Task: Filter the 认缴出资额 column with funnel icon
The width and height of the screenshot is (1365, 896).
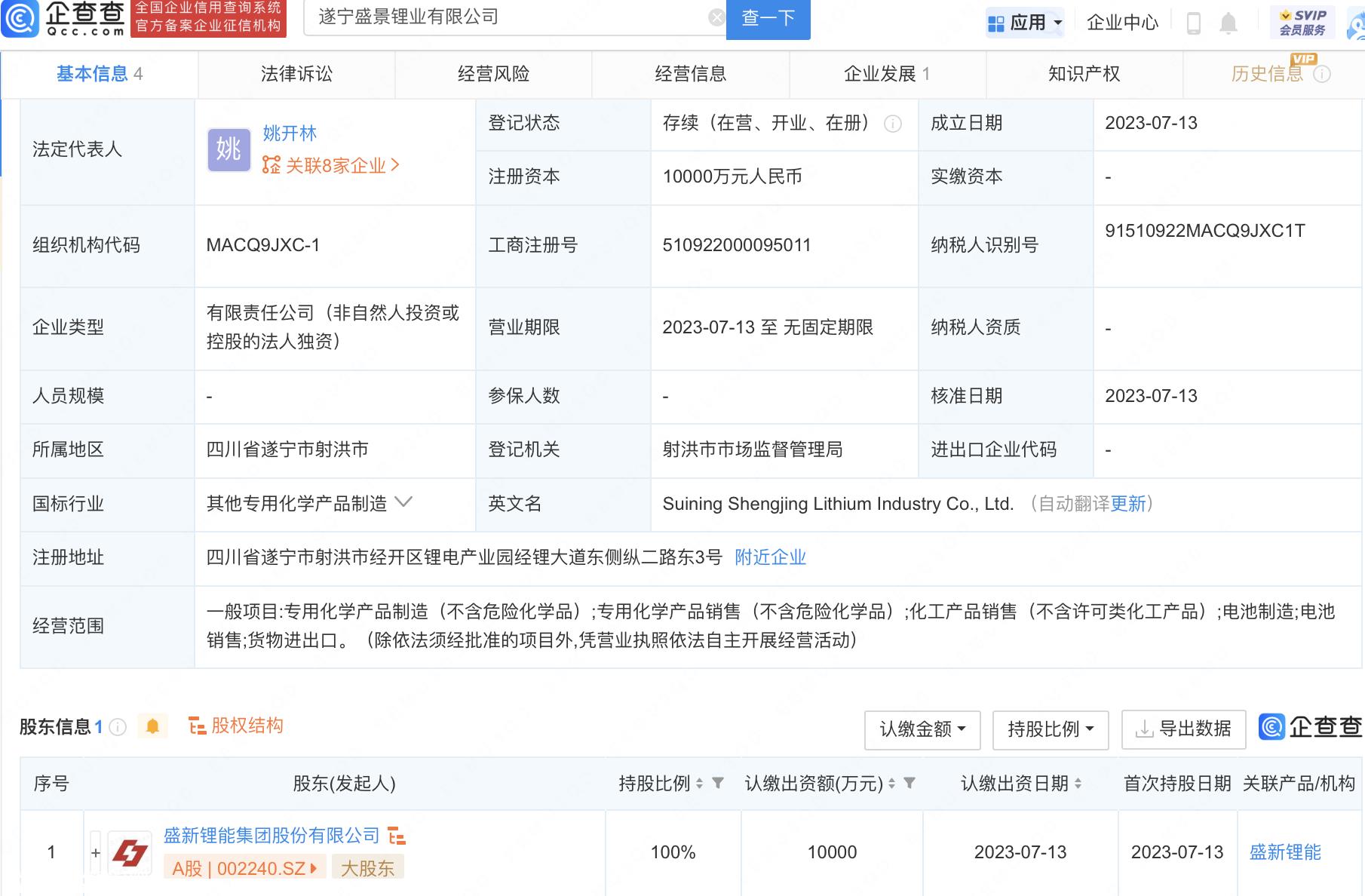Action: tap(909, 783)
